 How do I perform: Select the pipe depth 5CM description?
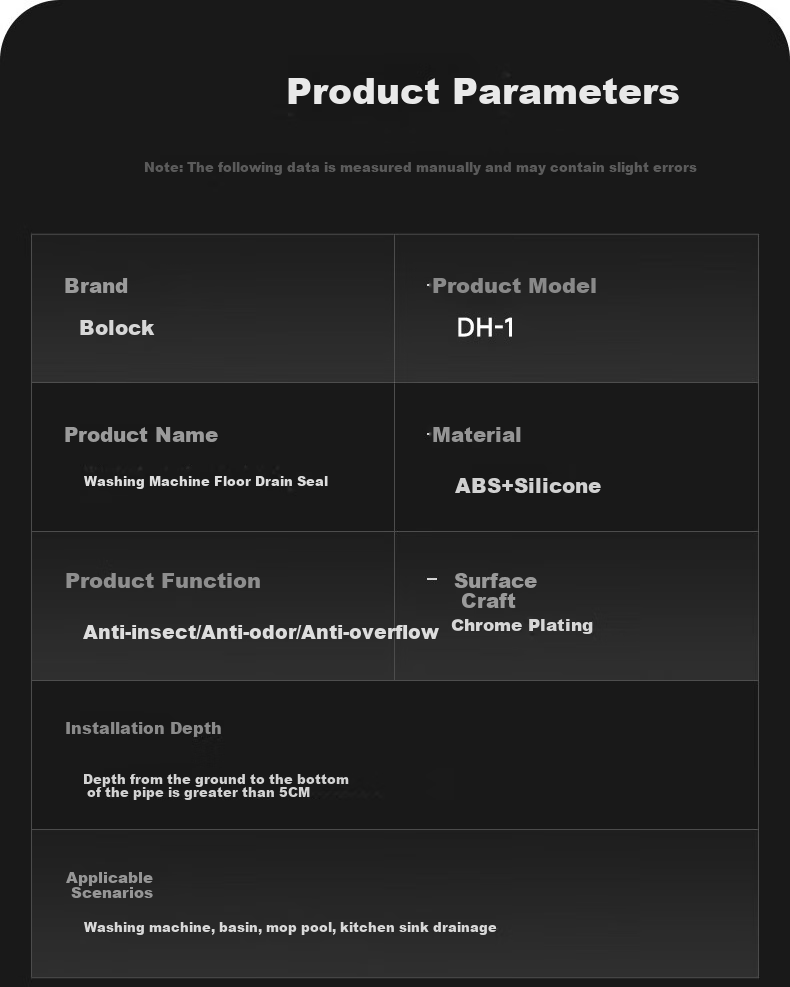[x=216, y=786]
